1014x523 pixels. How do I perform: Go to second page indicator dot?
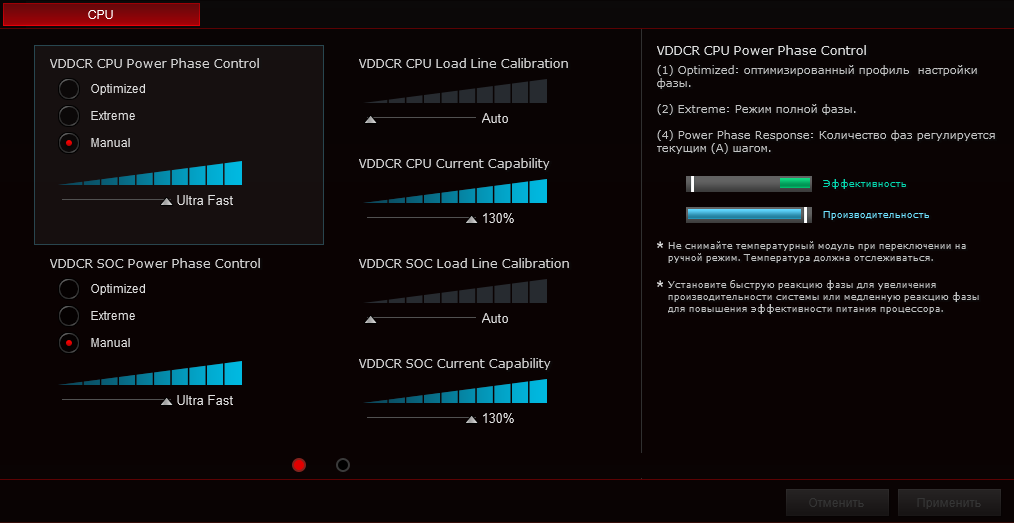click(343, 465)
